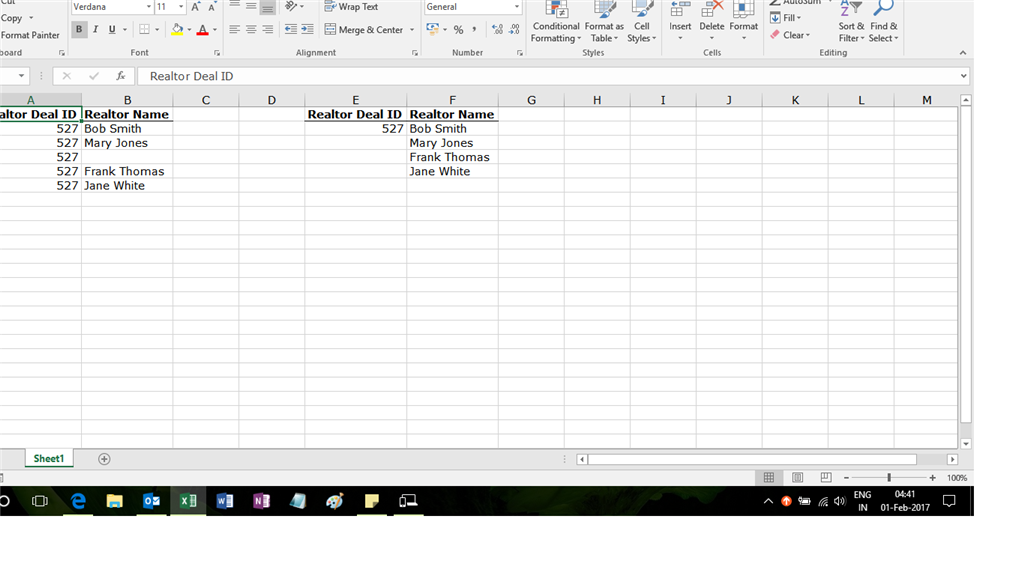The height and width of the screenshot is (575, 1024).
Task: Expand the Borders dropdown arrow
Action: [x=157, y=29]
